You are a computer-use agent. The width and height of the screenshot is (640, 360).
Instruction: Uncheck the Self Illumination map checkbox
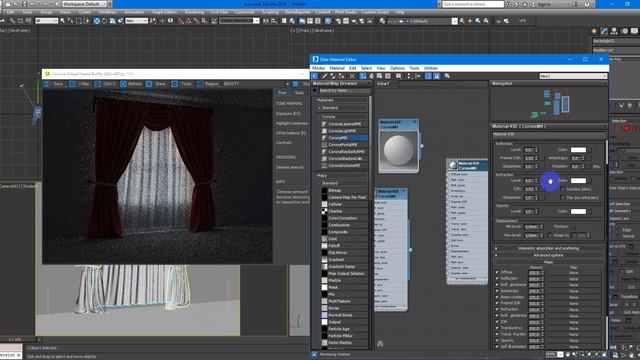(497, 347)
